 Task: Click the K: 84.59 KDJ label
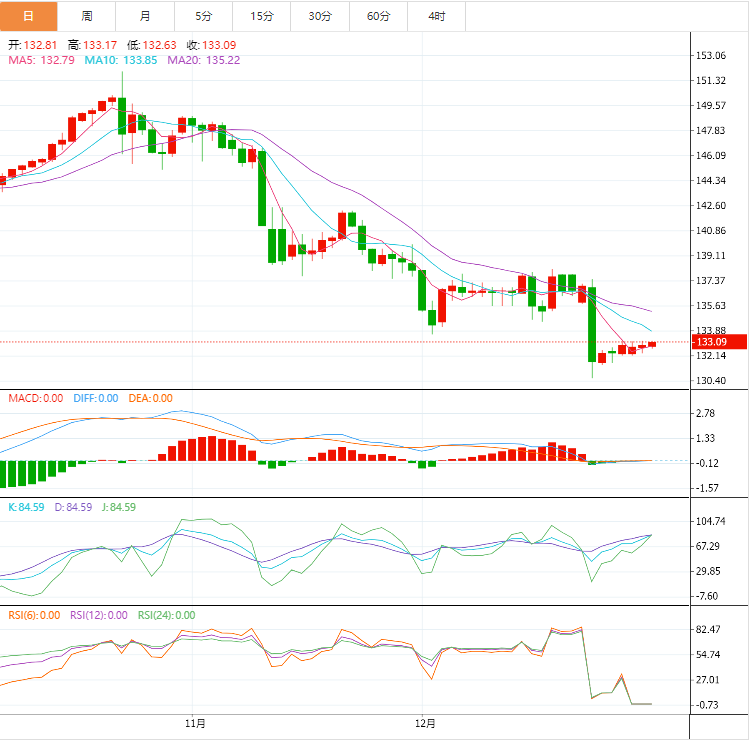point(26,507)
